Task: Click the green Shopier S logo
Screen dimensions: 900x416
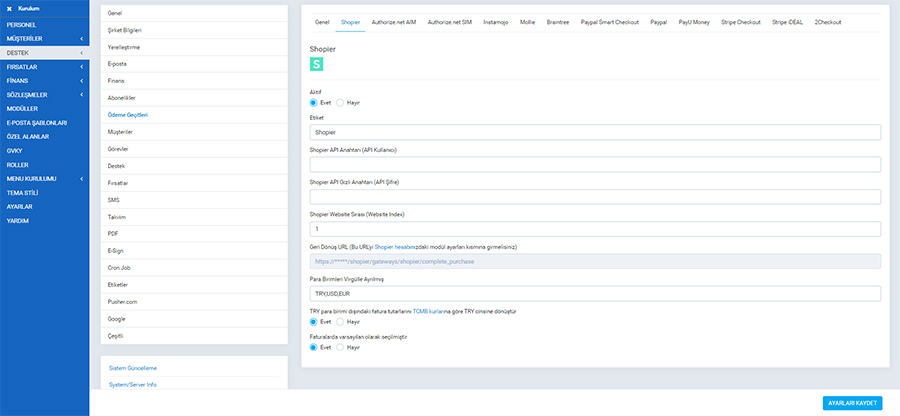Action: 316,64
